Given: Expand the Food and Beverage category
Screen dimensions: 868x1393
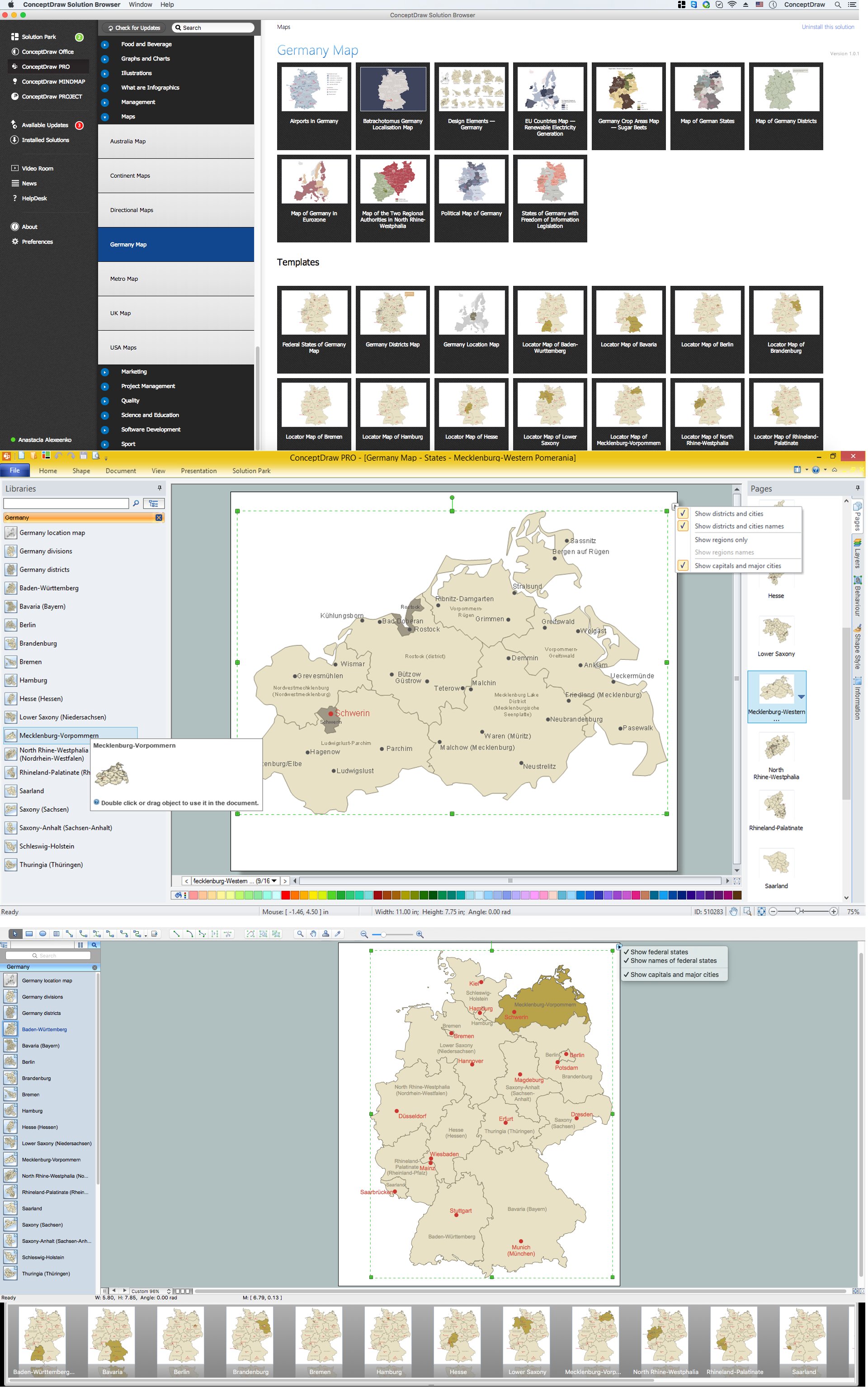Looking at the screenshot, I should coord(104,44).
